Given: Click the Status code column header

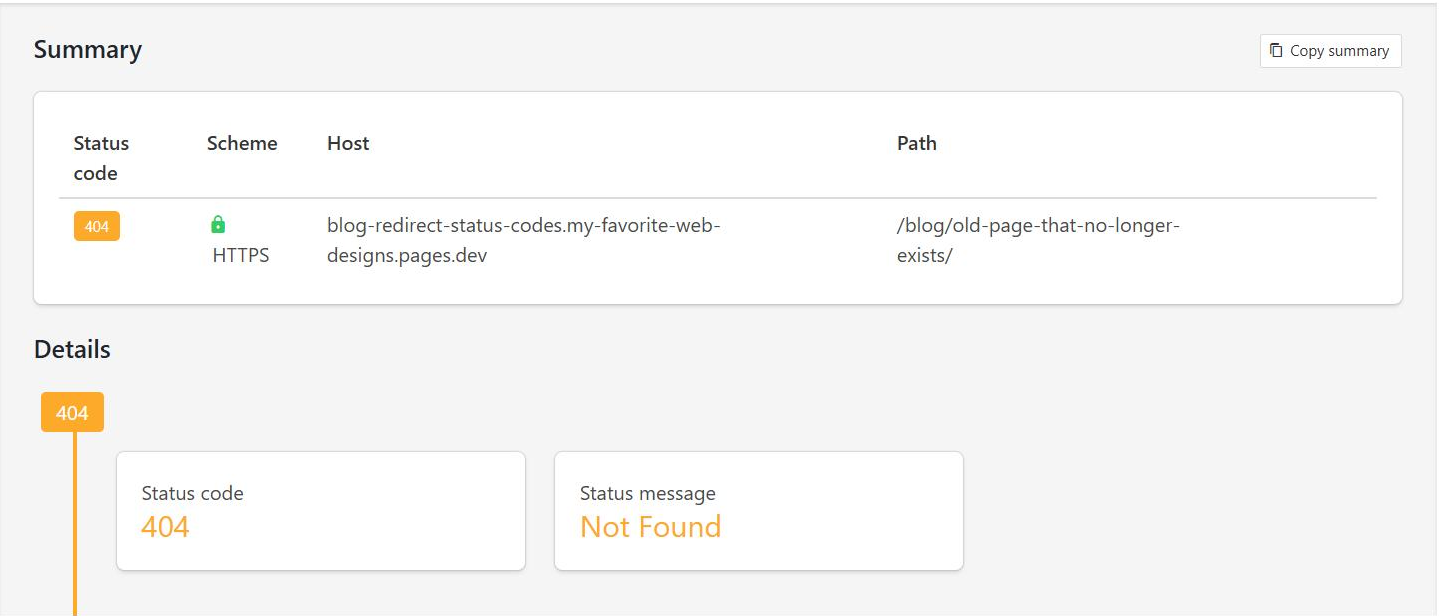Looking at the screenshot, I should point(101,158).
